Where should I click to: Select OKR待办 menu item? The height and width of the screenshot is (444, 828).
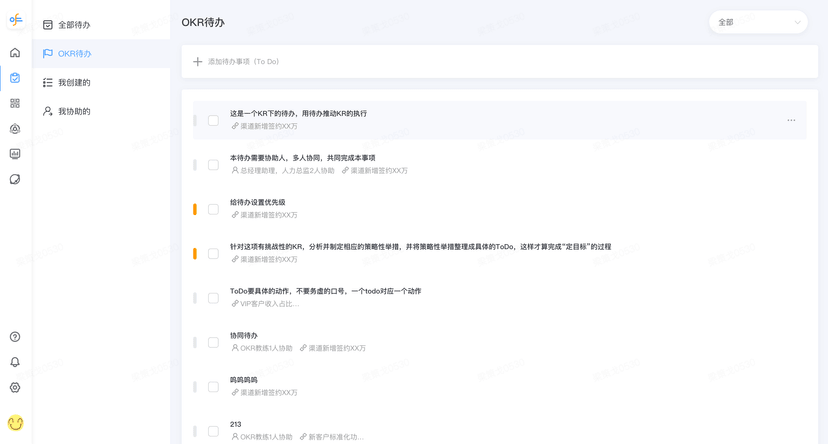(101, 53)
